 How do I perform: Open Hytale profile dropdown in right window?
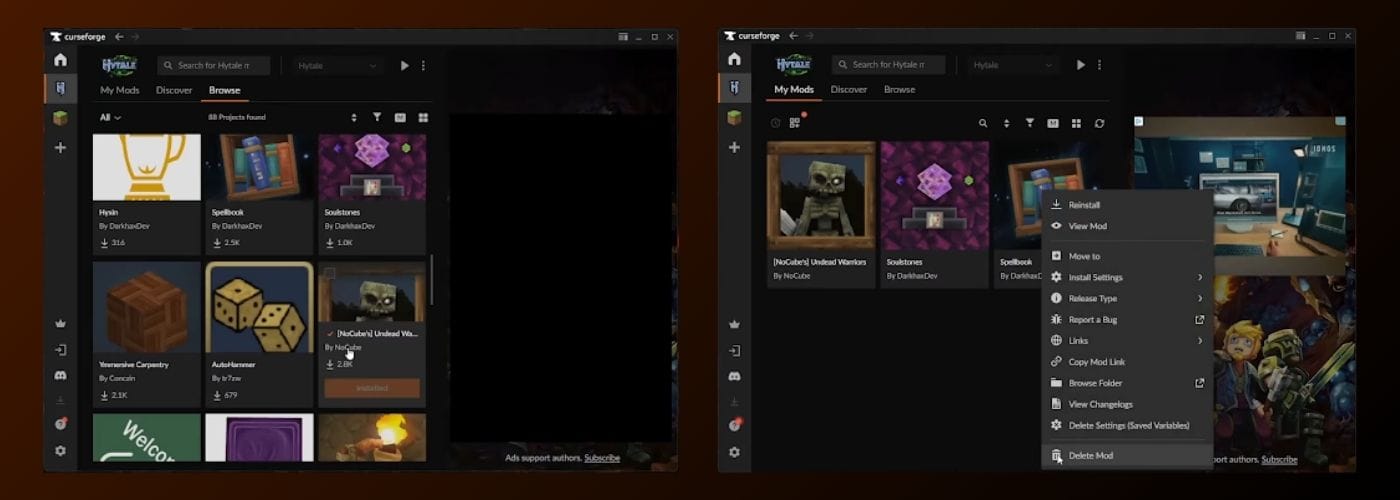[1014, 65]
